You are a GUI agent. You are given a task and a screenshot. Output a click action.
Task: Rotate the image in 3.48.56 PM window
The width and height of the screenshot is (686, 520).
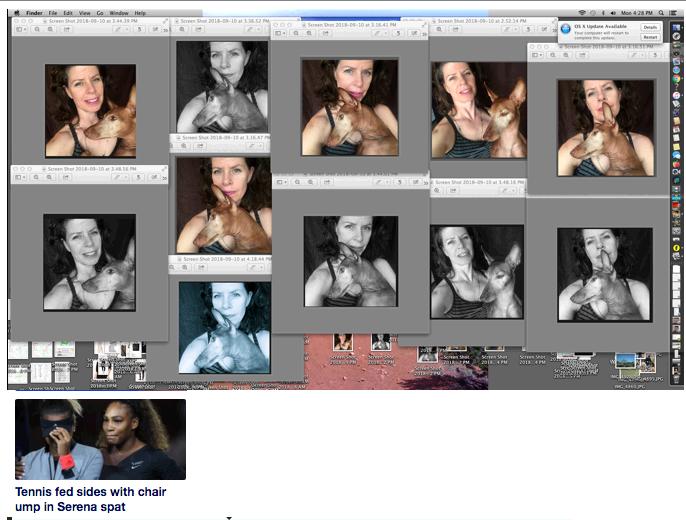pyautogui.click(x=139, y=177)
